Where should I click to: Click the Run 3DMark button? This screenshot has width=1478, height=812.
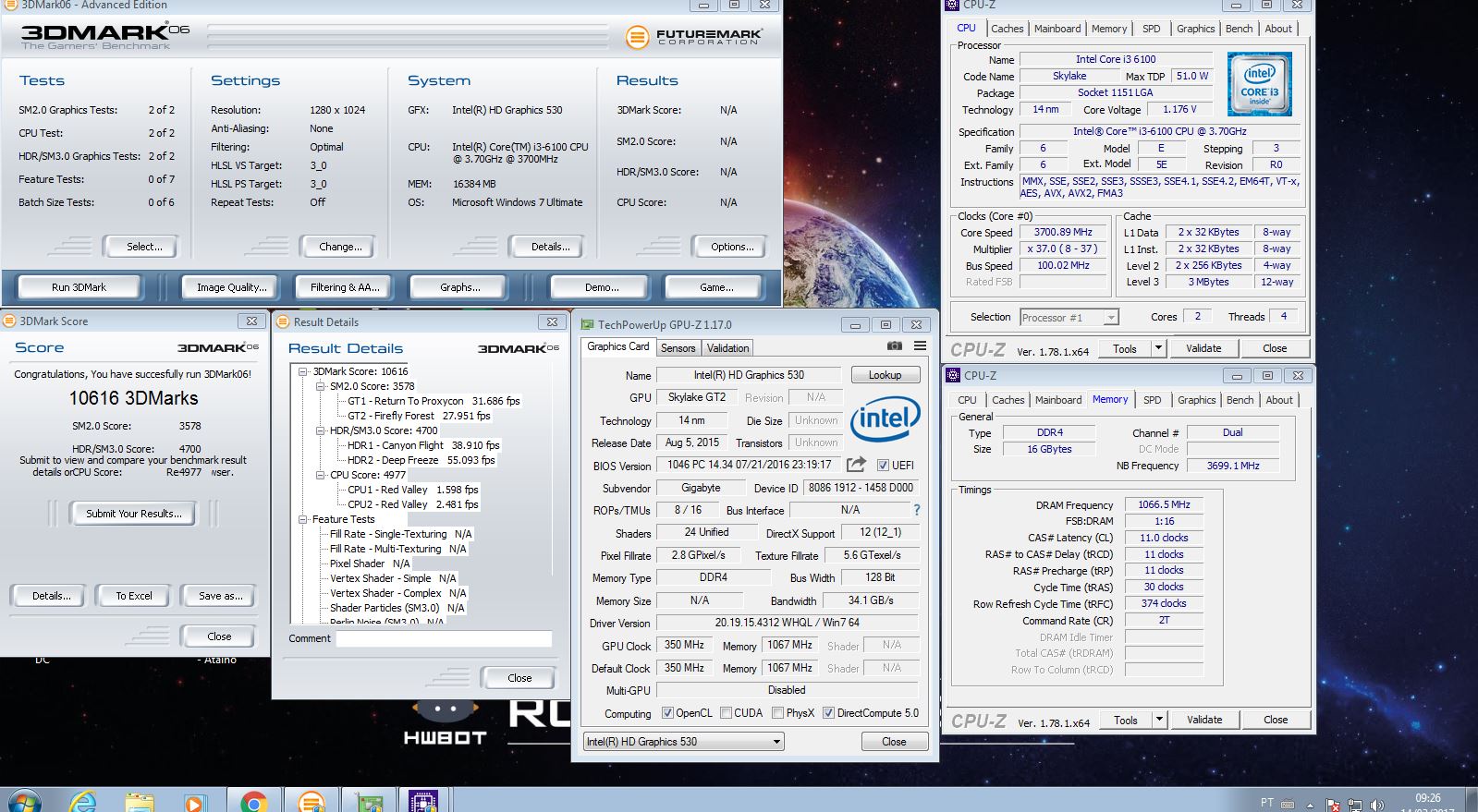79,287
